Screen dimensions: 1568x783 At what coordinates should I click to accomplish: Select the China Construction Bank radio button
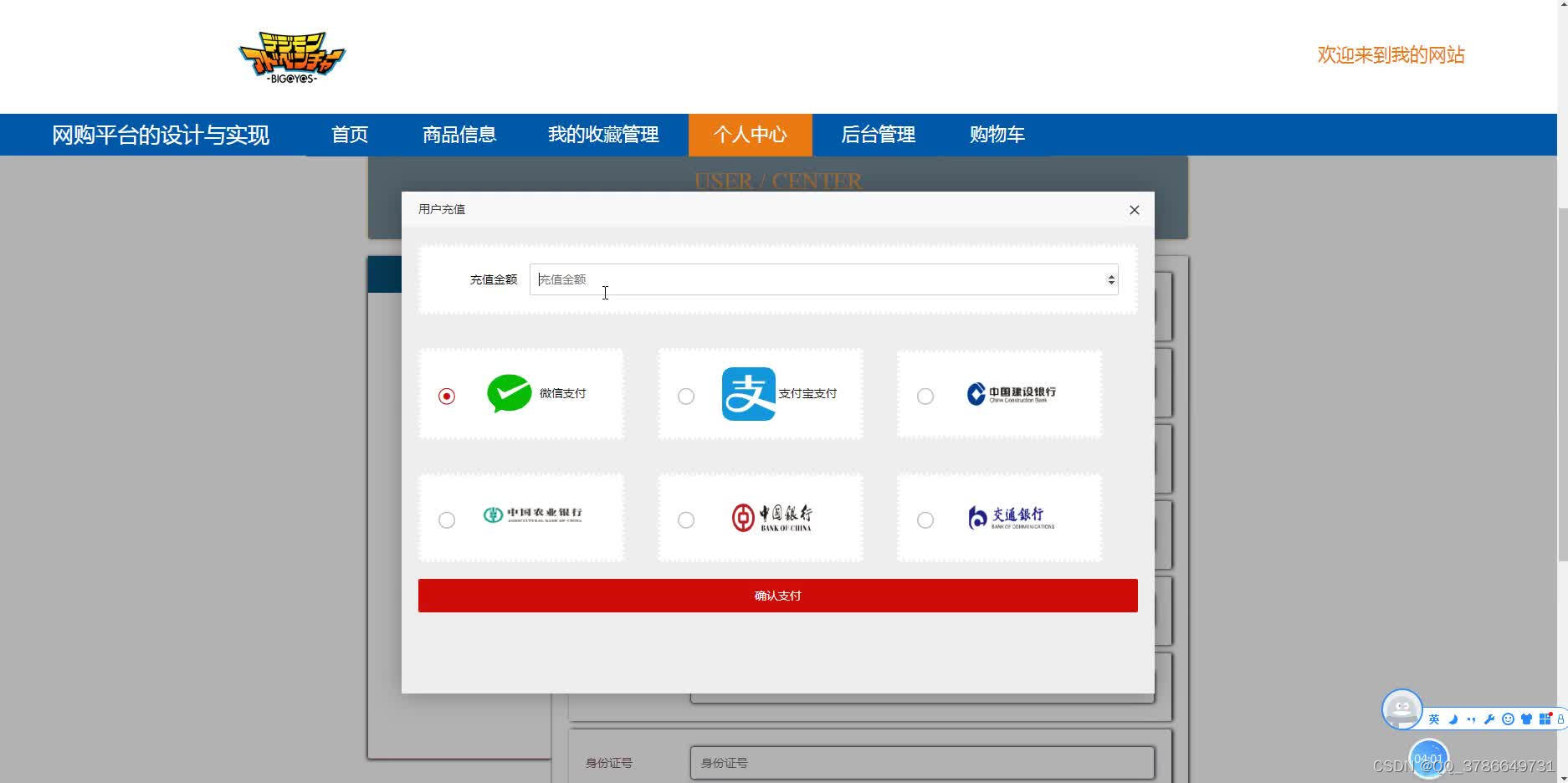[x=925, y=396]
